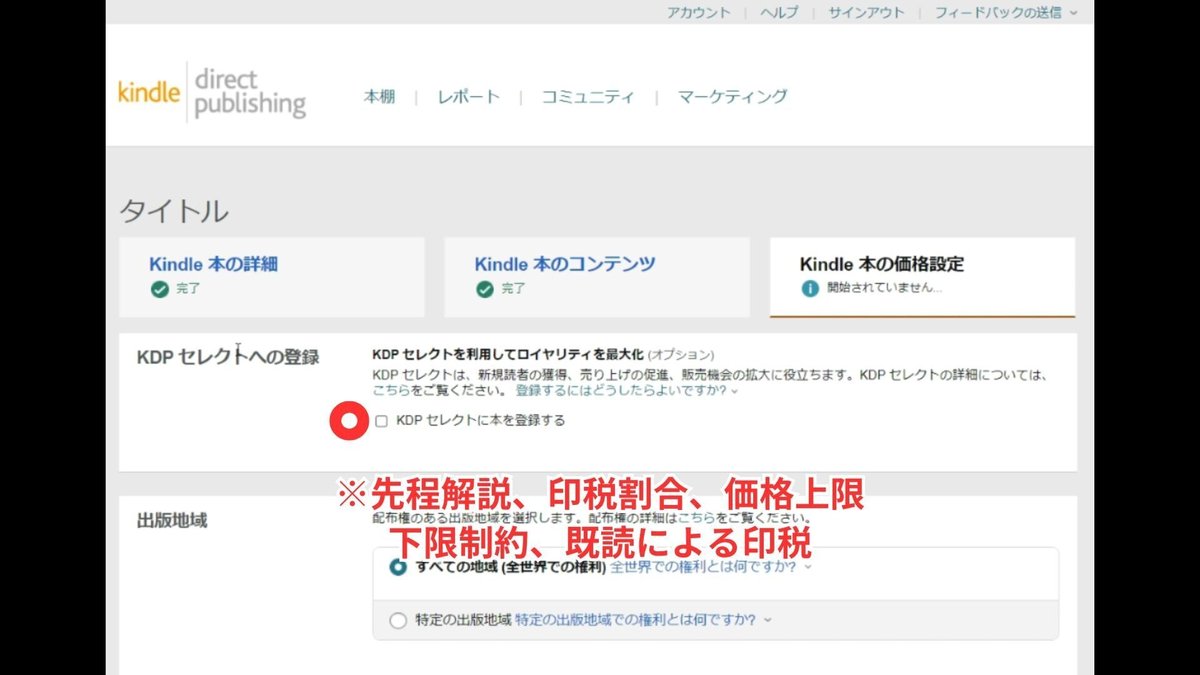
Task: Expand the 全世界での権利とは何ですか? help
Action: point(710,567)
